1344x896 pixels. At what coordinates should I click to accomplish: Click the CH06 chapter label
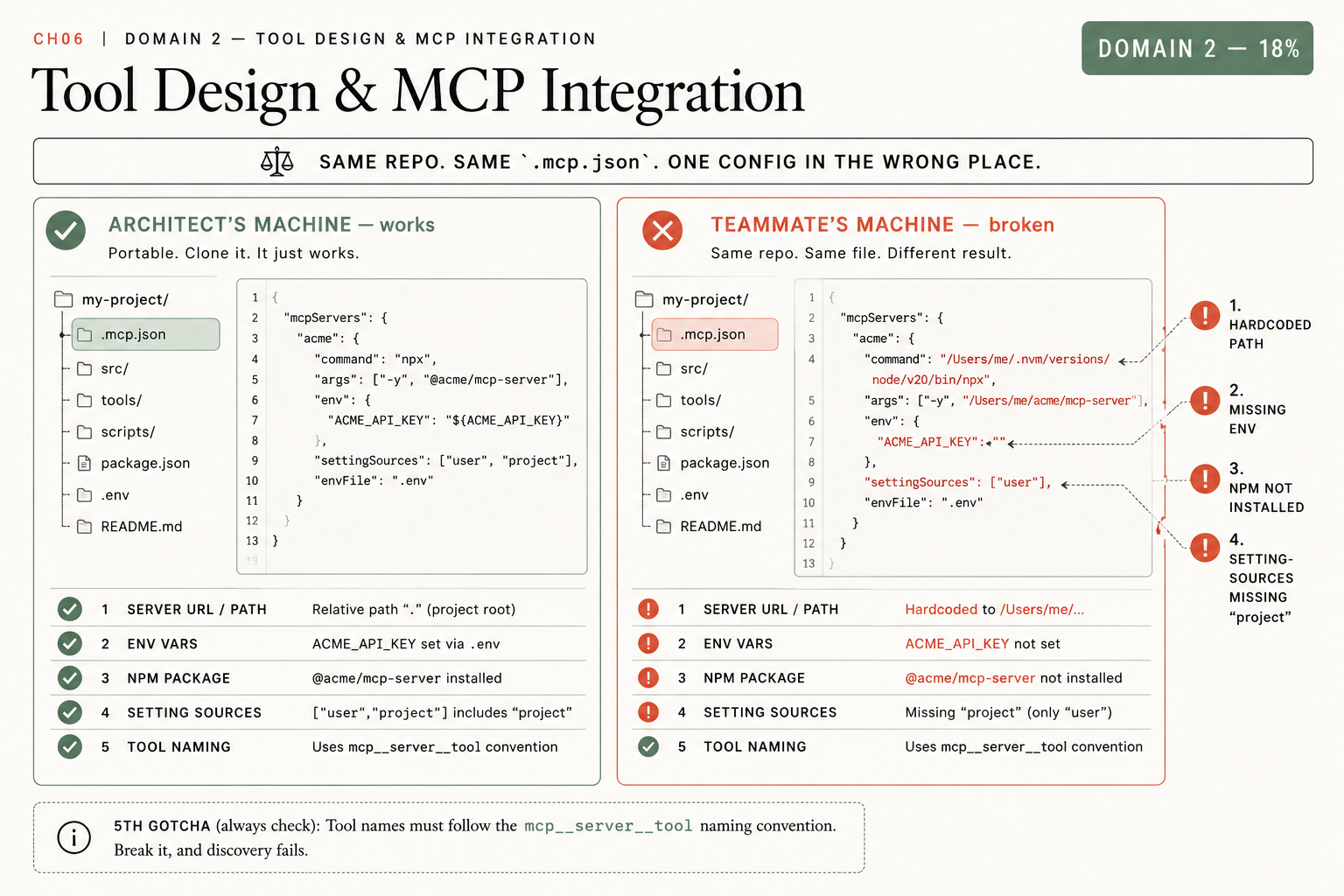tap(59, 38)
